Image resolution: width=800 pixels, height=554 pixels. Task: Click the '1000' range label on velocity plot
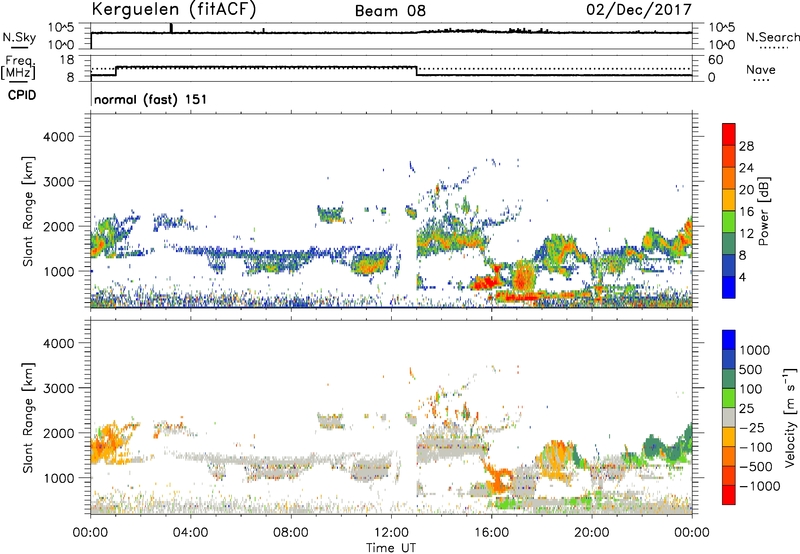58,477
